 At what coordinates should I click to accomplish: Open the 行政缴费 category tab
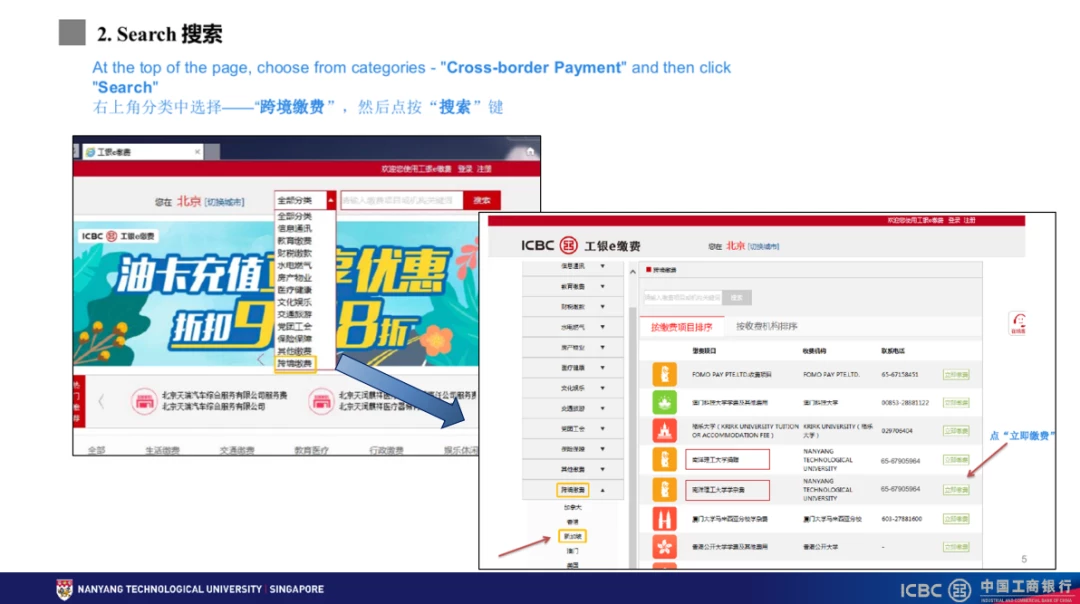[386, 450]
